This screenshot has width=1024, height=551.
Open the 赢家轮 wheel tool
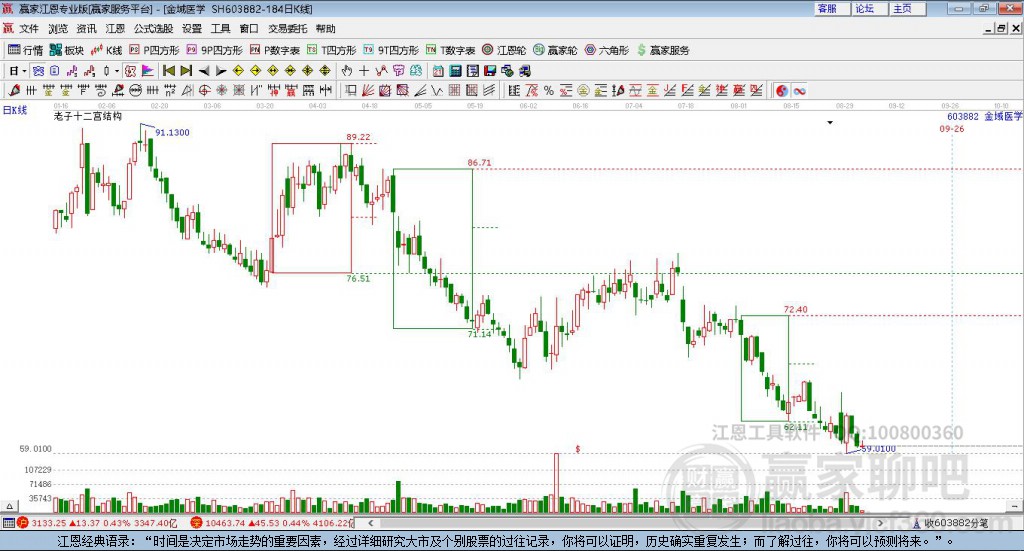coord(555,50)
